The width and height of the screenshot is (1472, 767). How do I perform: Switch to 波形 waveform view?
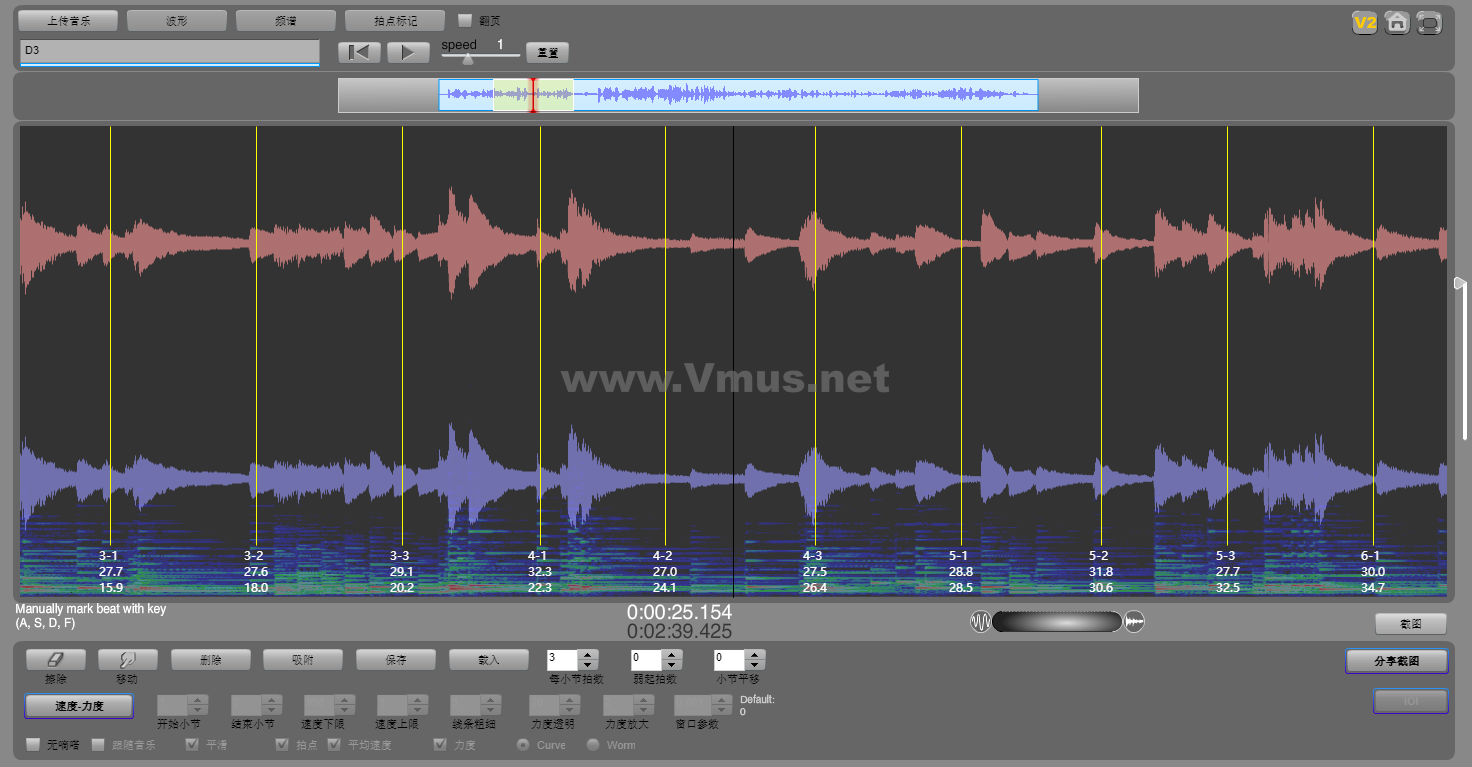[177, 20]
